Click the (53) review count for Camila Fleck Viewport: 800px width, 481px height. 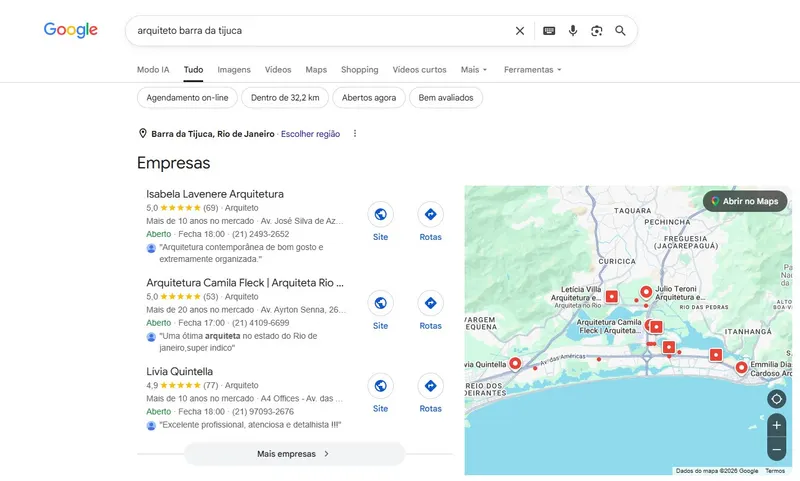pos(211,296)
